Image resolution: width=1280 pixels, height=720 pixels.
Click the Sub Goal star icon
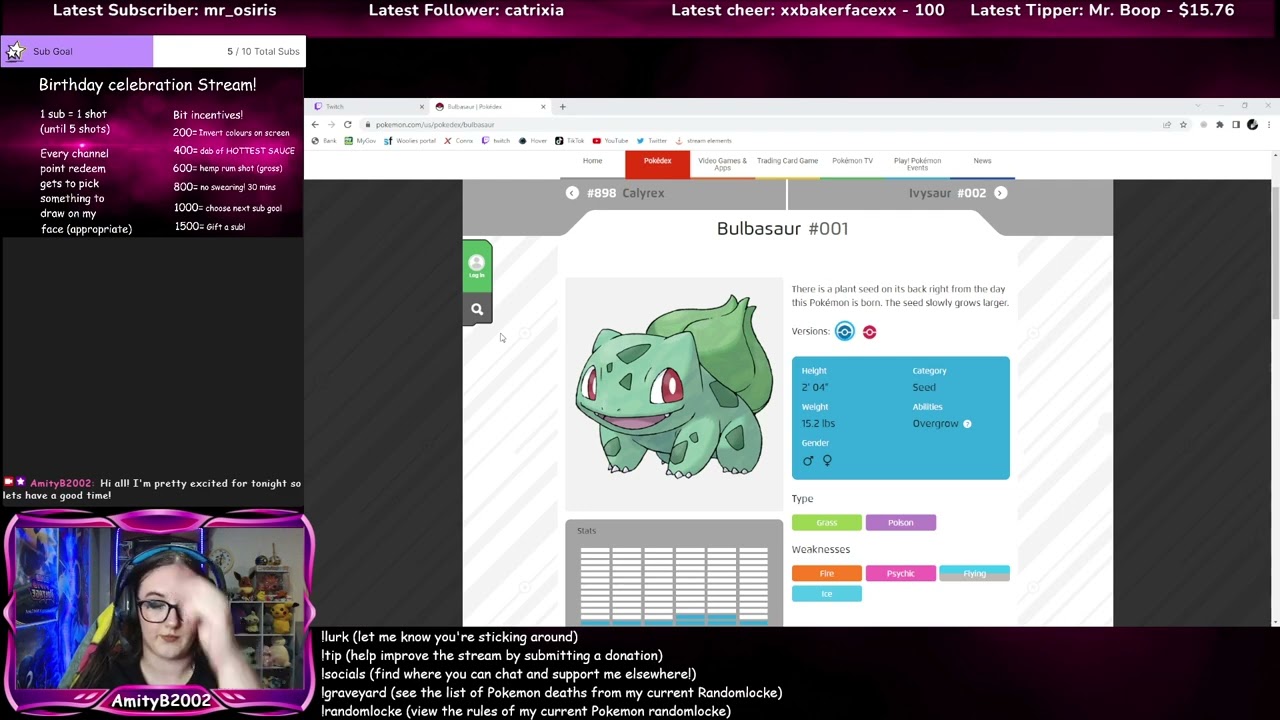pos(14,52)
